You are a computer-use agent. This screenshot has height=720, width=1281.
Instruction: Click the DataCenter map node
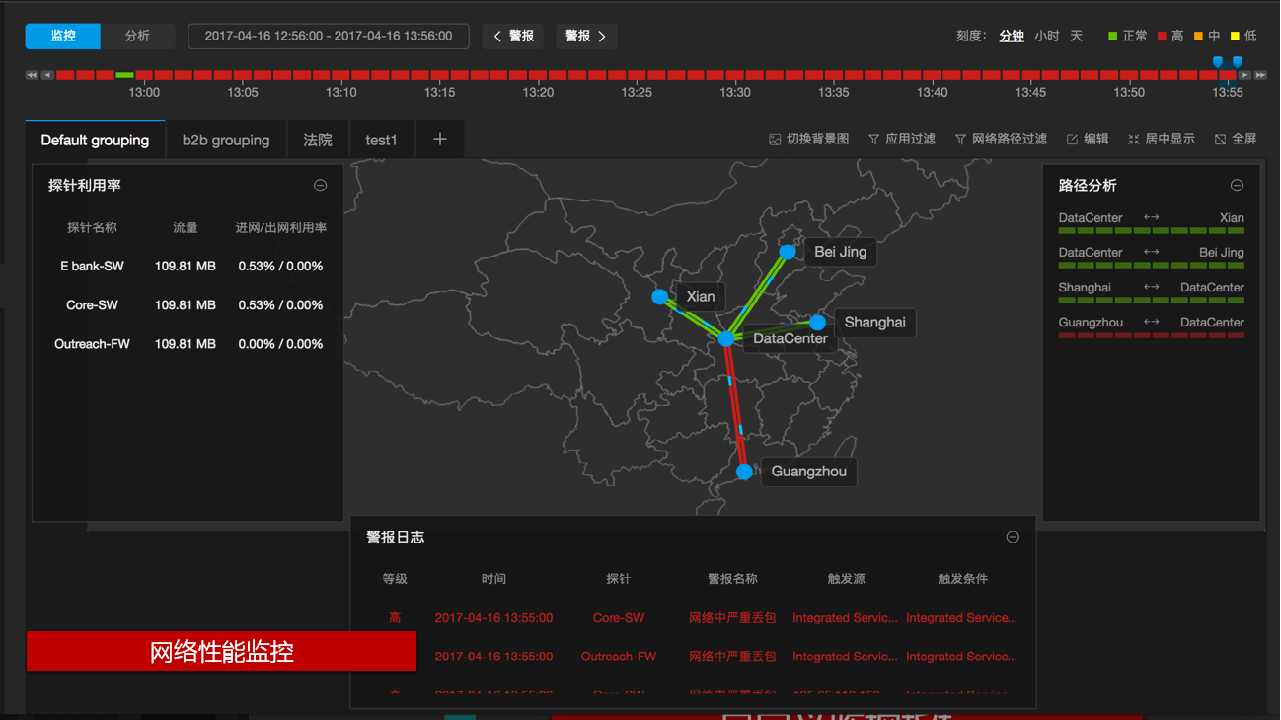(x=726, y=339)
